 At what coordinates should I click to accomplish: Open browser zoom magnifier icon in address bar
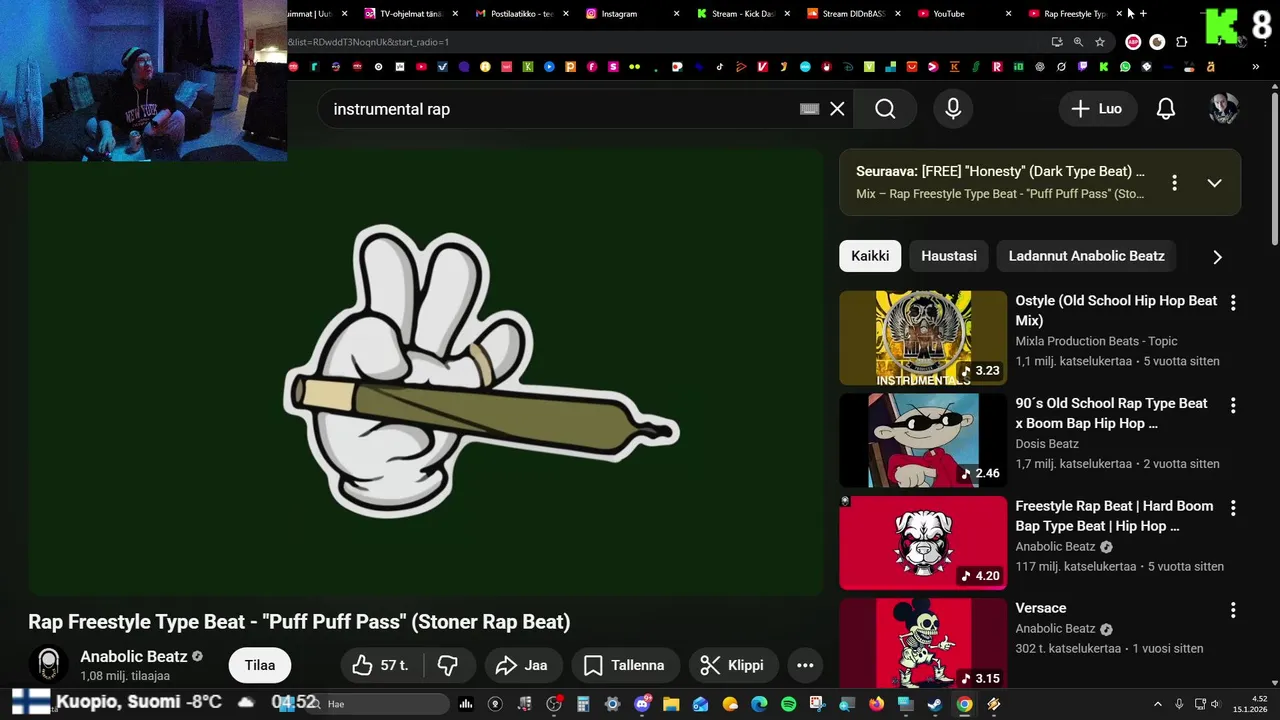point(1078,42)
